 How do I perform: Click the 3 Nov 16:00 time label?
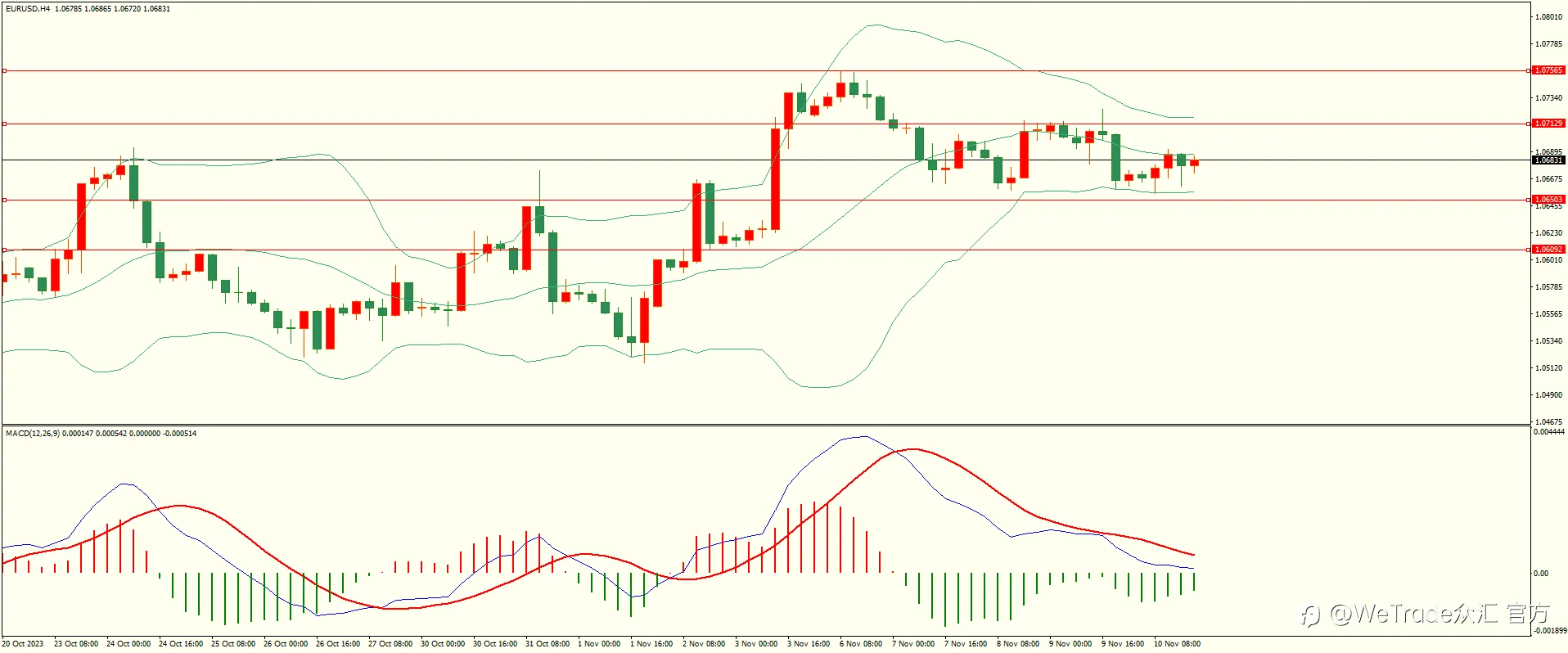tap(809, 644)
